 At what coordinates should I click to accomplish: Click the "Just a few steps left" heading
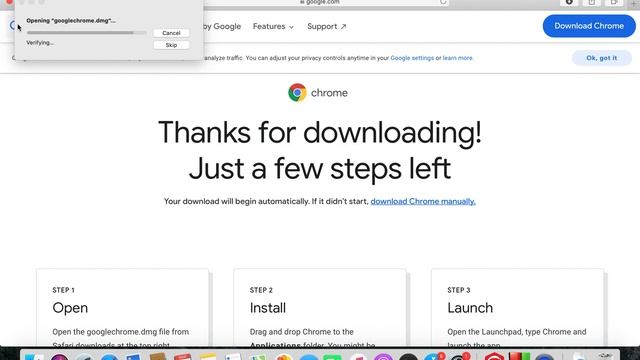coord(320,169)
